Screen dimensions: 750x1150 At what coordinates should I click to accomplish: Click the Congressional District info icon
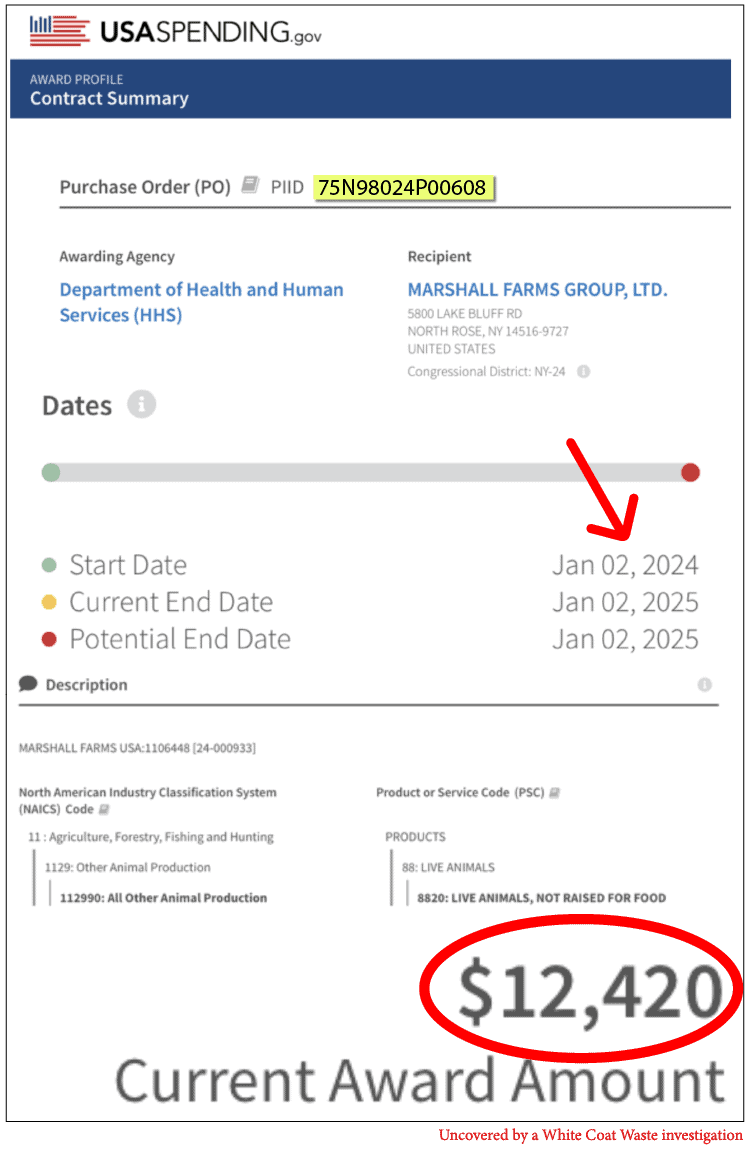(584, 371)
